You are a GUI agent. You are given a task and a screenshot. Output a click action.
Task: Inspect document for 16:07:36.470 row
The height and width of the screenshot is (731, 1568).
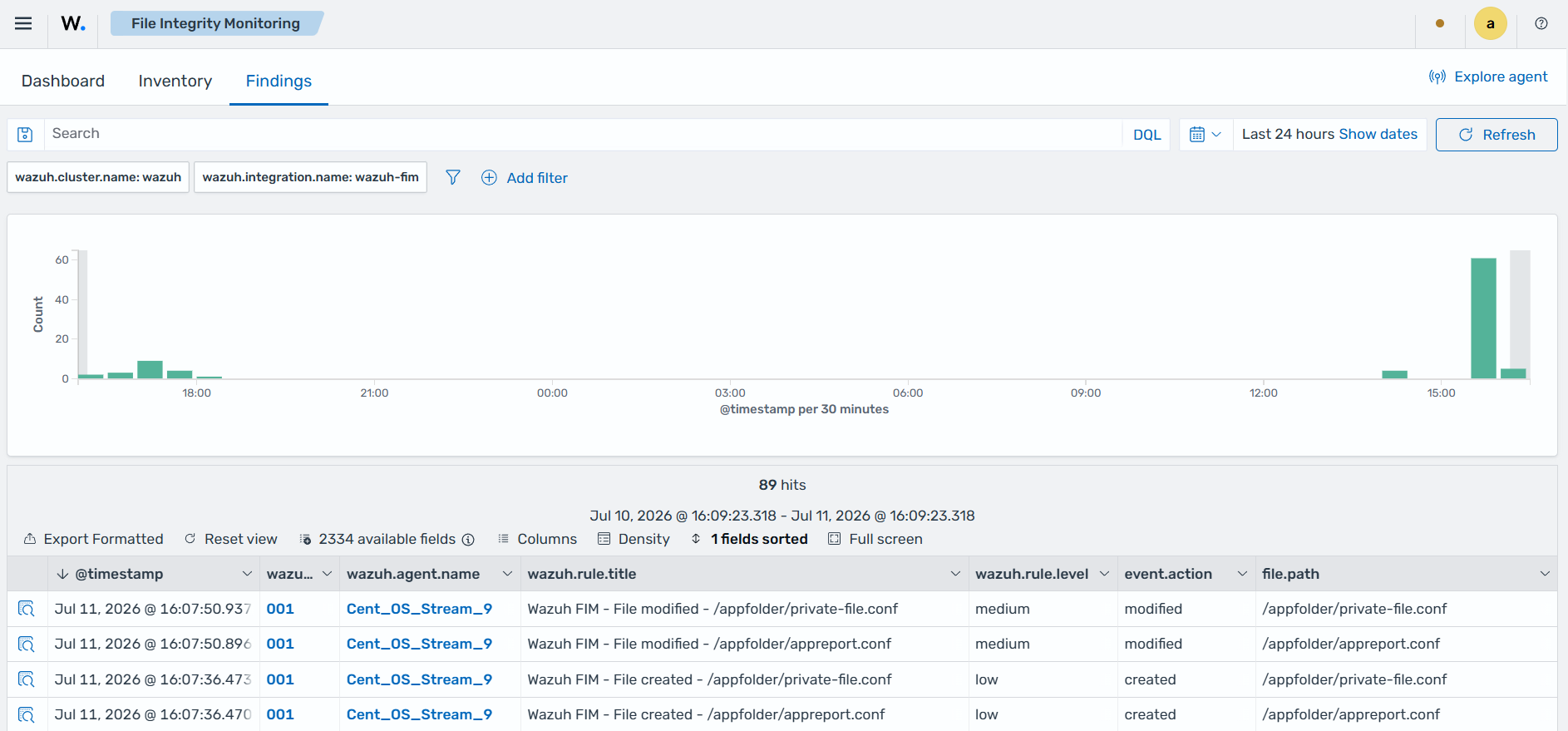pyautogui.click(x=27, y=714)
